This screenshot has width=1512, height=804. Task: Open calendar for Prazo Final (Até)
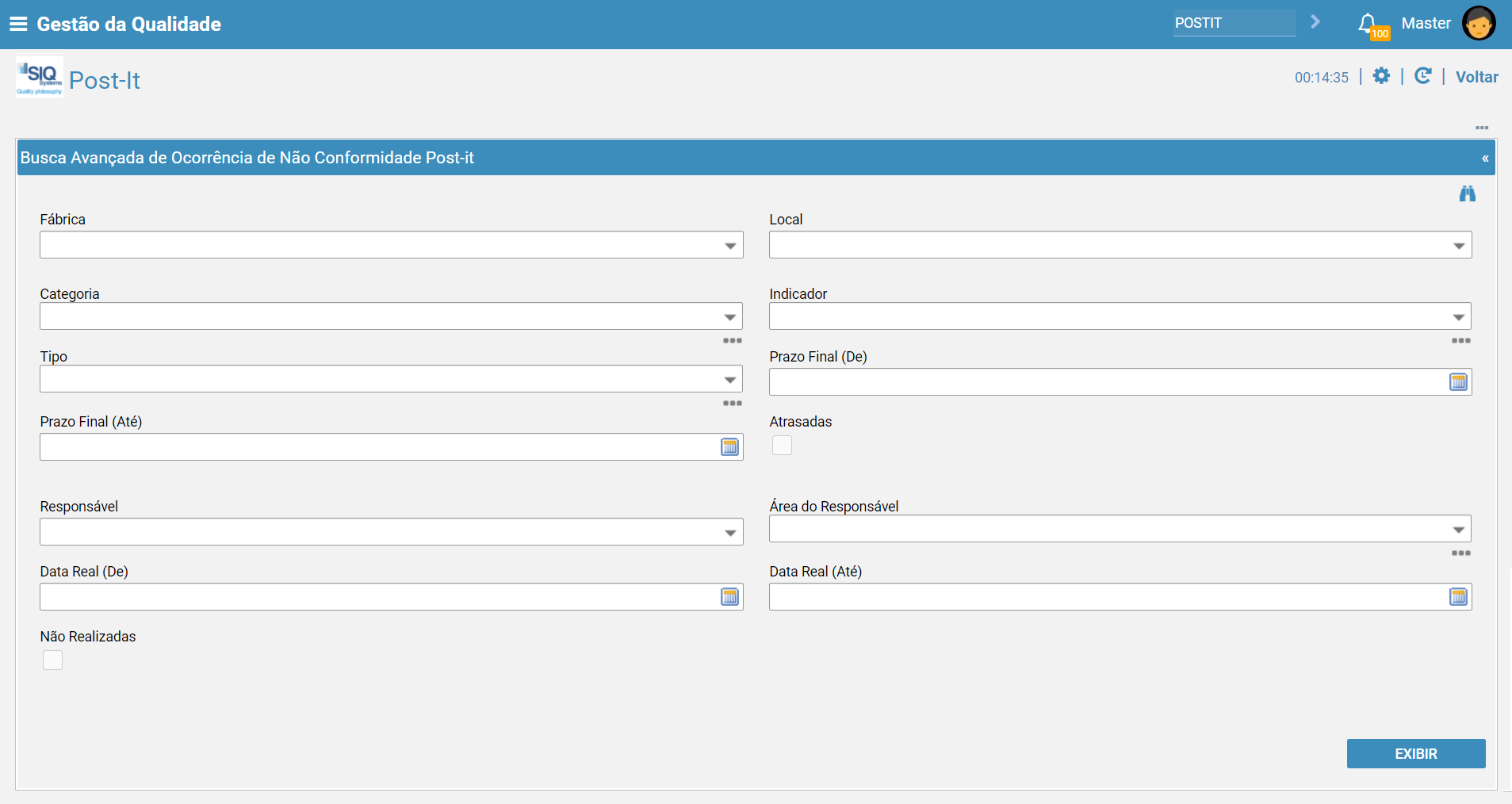(x=730, y=447)
